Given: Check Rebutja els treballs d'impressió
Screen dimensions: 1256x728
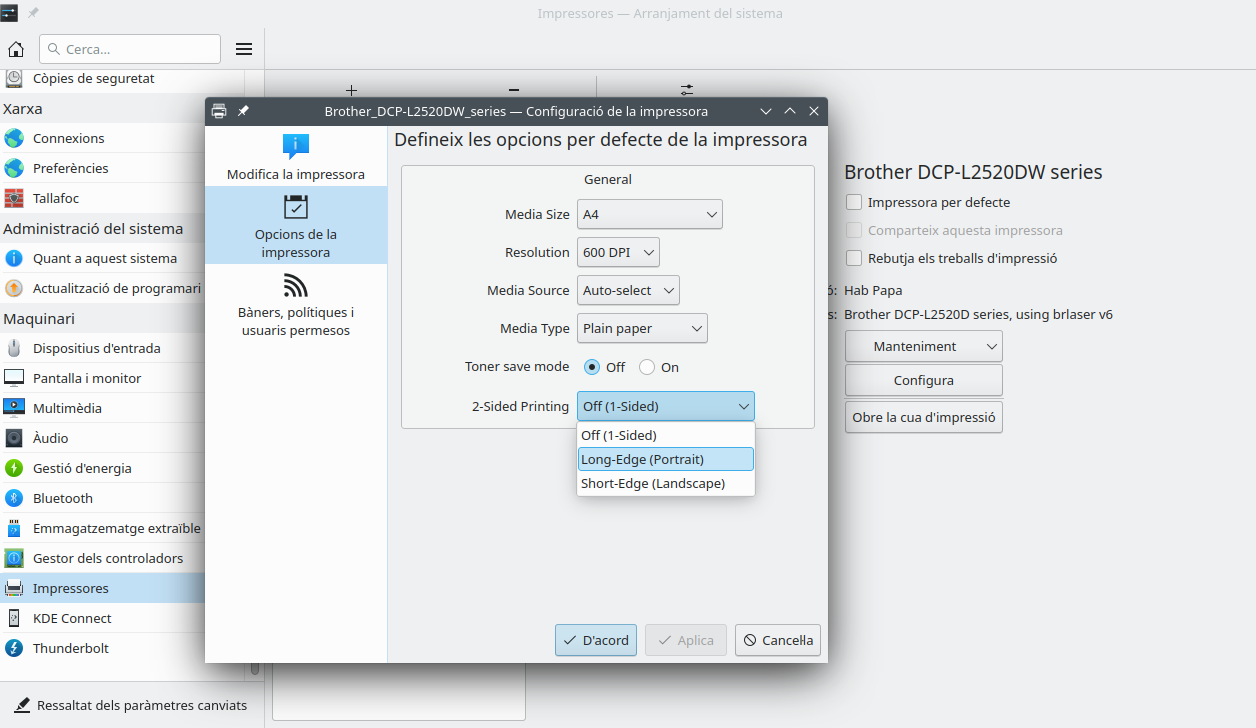Looking at the screenshot, I should [x=854, y=258].
